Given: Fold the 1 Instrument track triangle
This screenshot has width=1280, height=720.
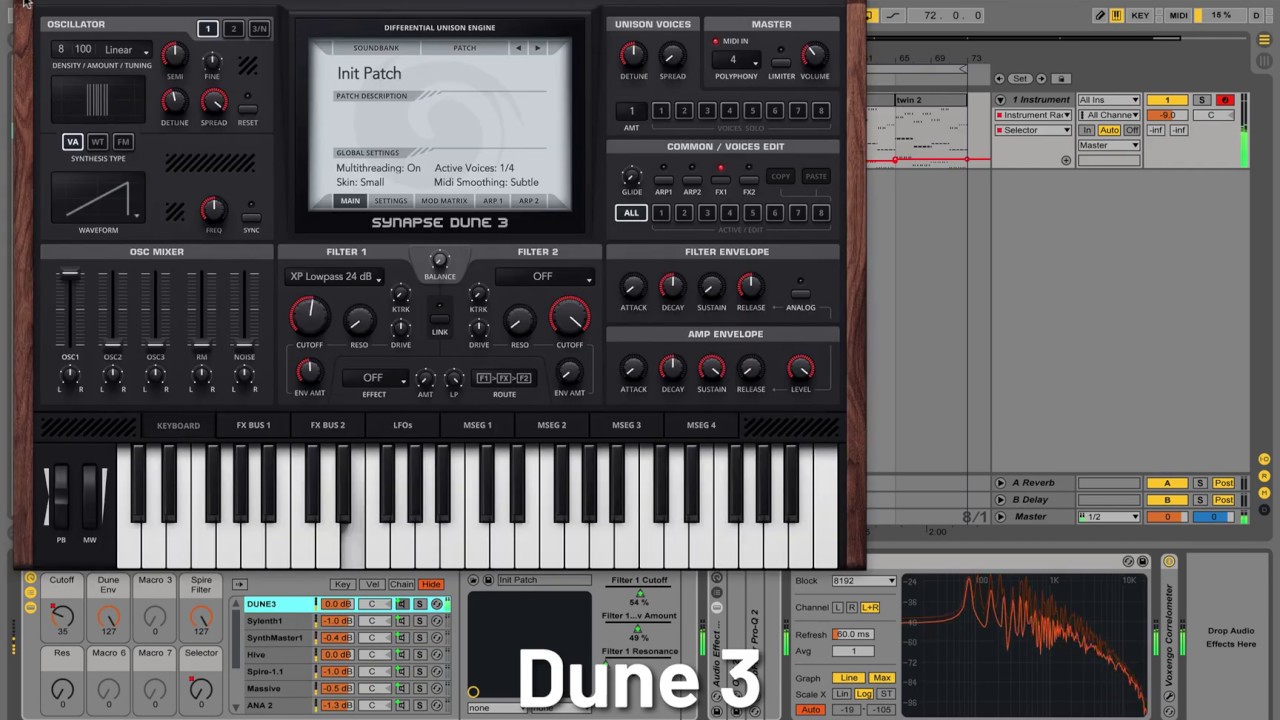Looking at the screenshot, I should tap(1000, 100).
